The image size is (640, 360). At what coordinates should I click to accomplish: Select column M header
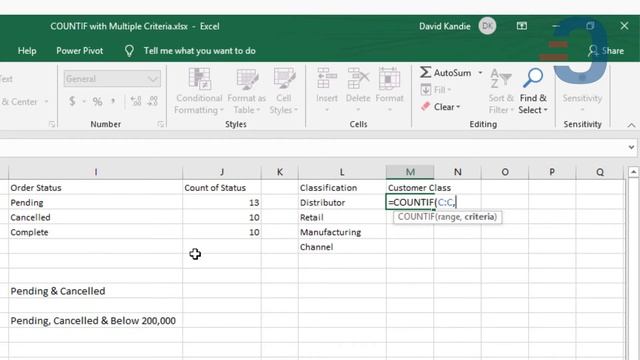coord(410,172)
